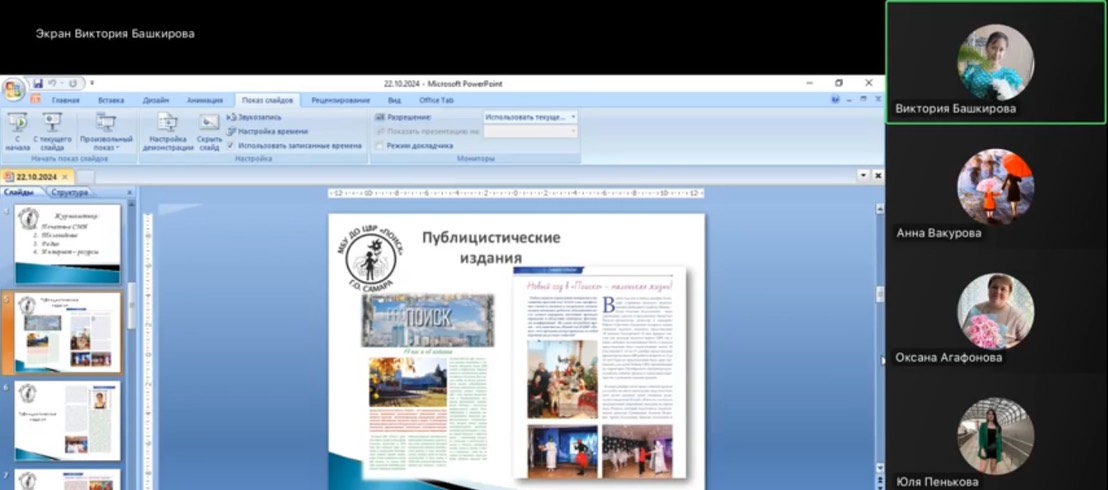Open the 'Дизайн' ribbon tab

(x=155, y=100)
